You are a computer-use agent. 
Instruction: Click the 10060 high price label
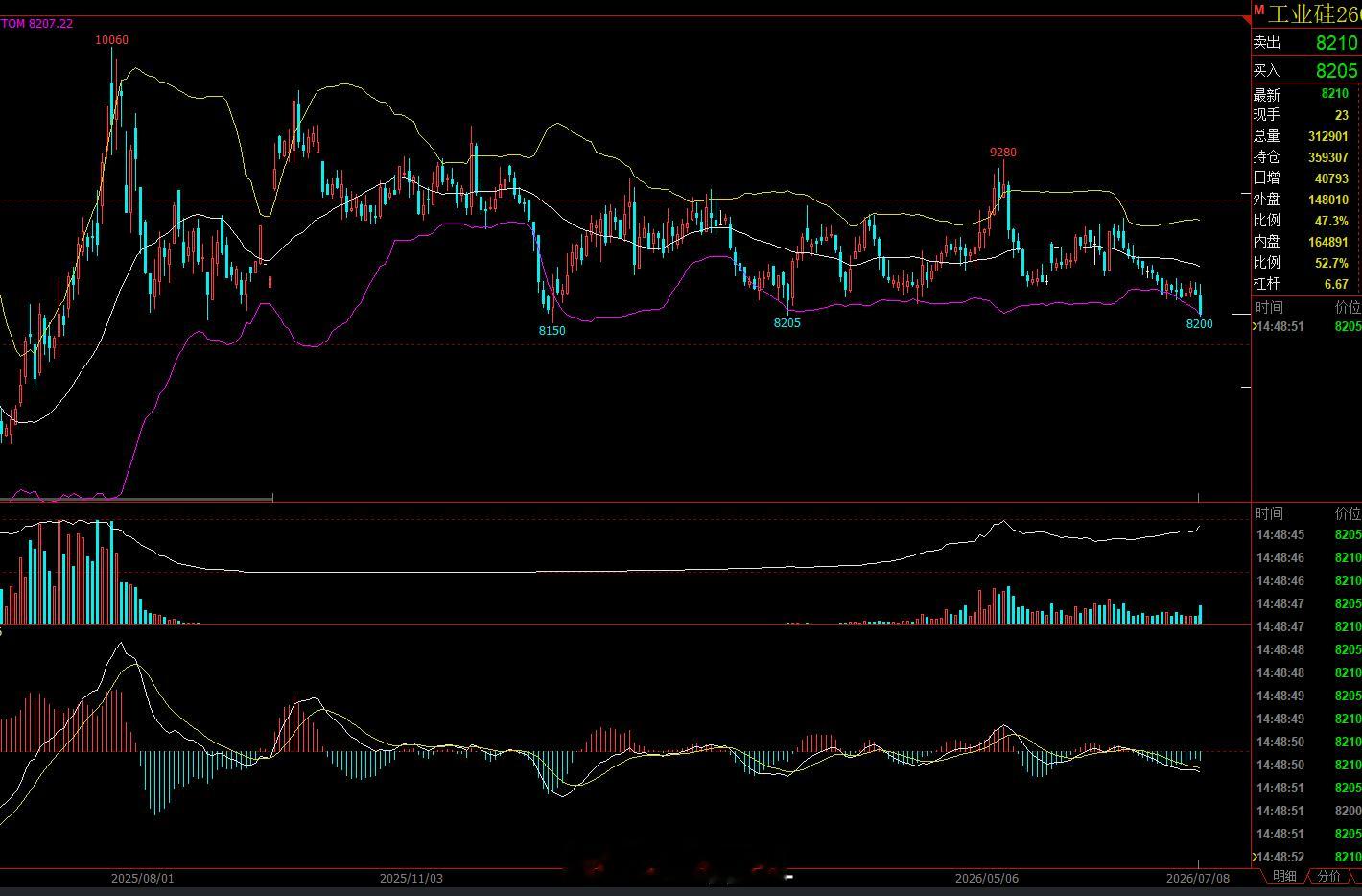click(x=111, y=40)
